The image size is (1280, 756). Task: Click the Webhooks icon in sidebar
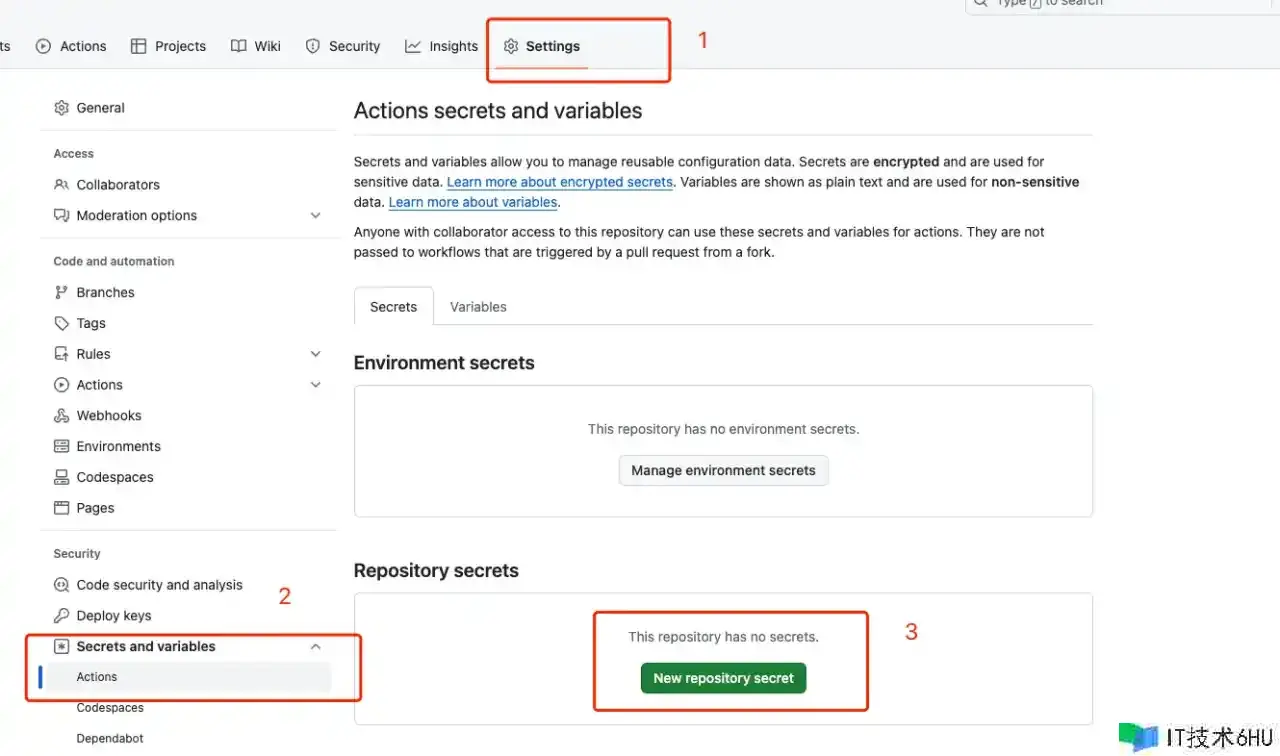pos(61,416)
